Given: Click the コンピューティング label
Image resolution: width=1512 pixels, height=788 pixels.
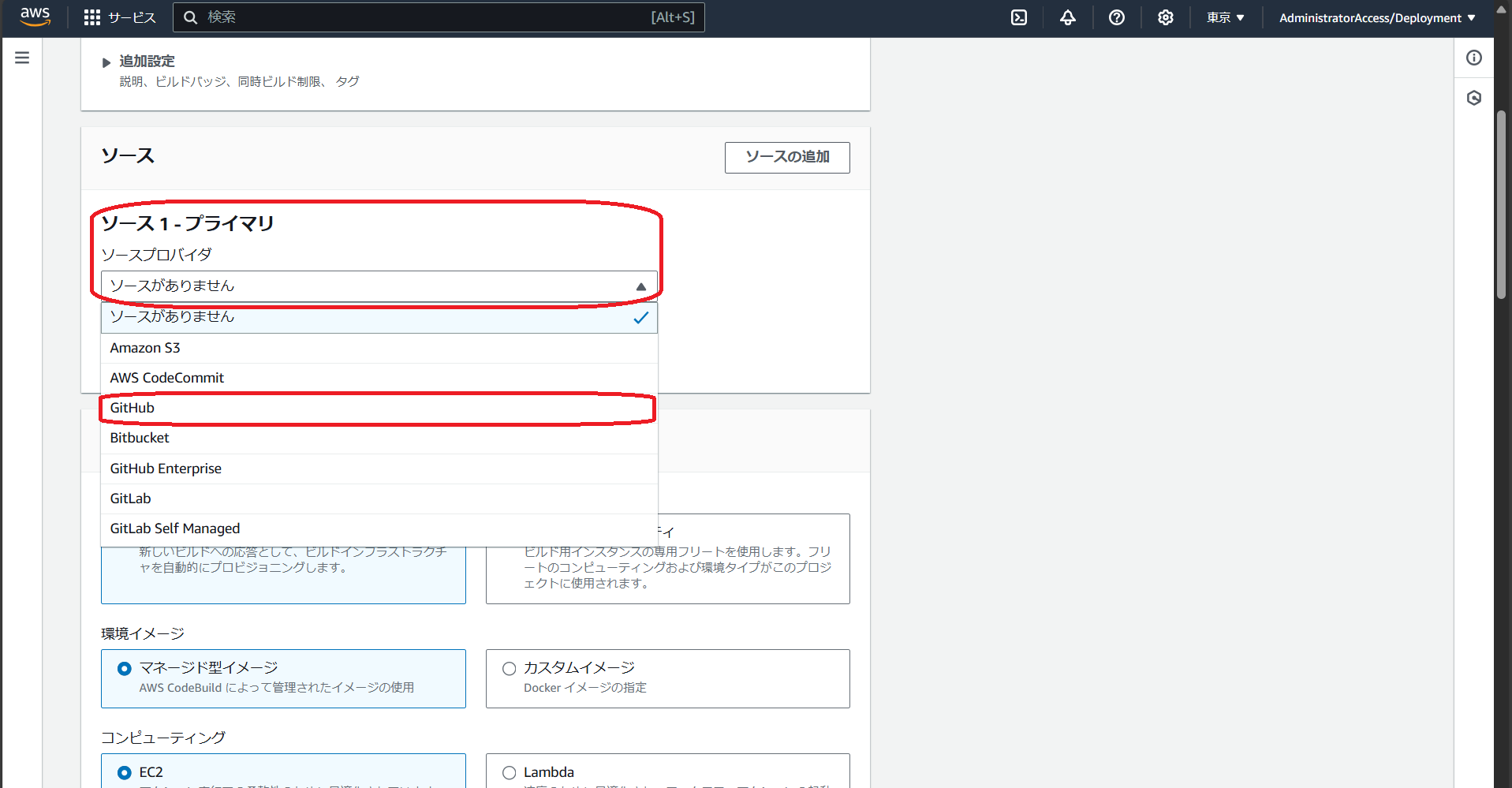Looking at the screenshot, I should coord(163,738).
